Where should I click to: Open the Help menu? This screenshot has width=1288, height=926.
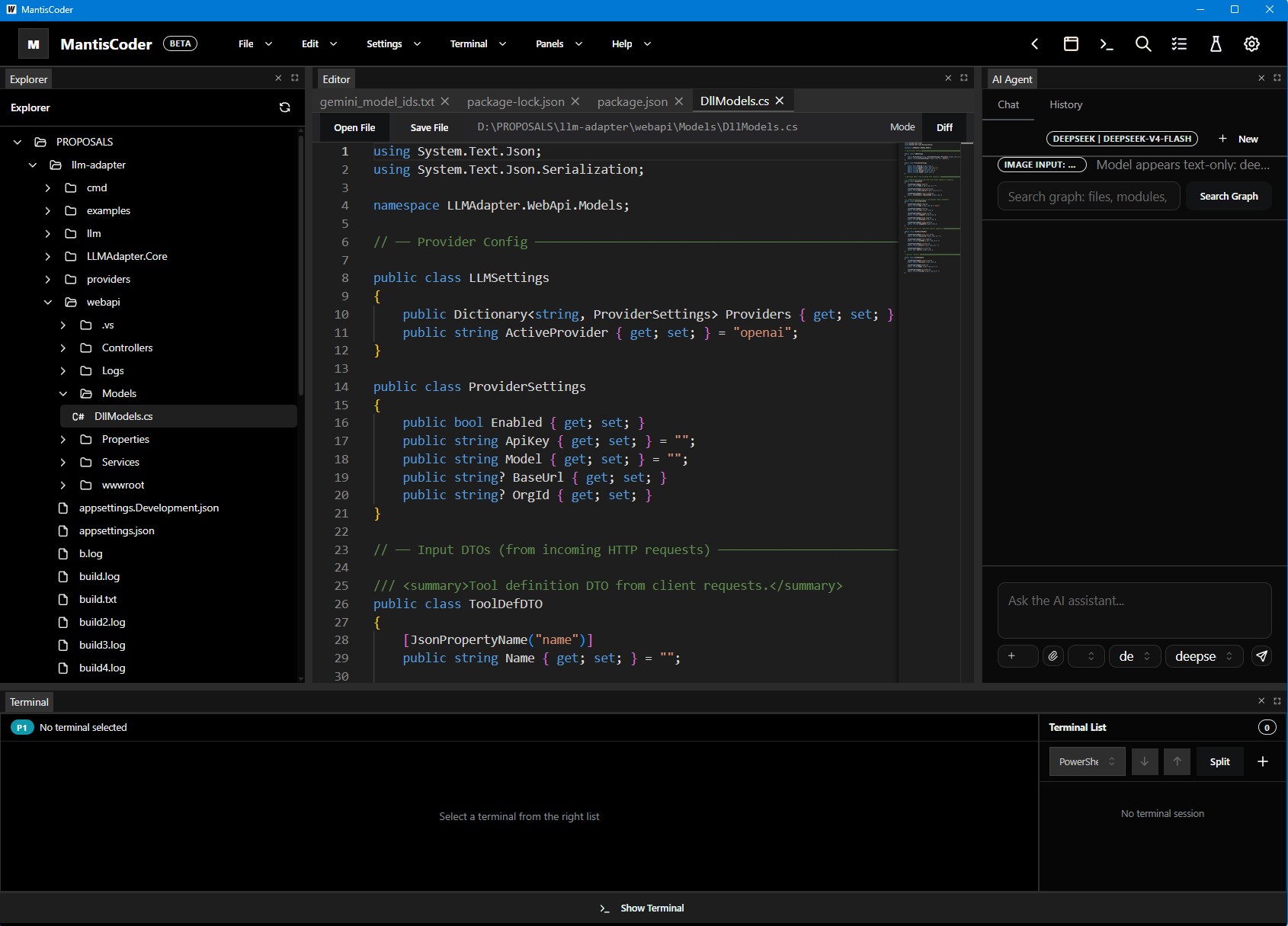click(x=631, y=44)
